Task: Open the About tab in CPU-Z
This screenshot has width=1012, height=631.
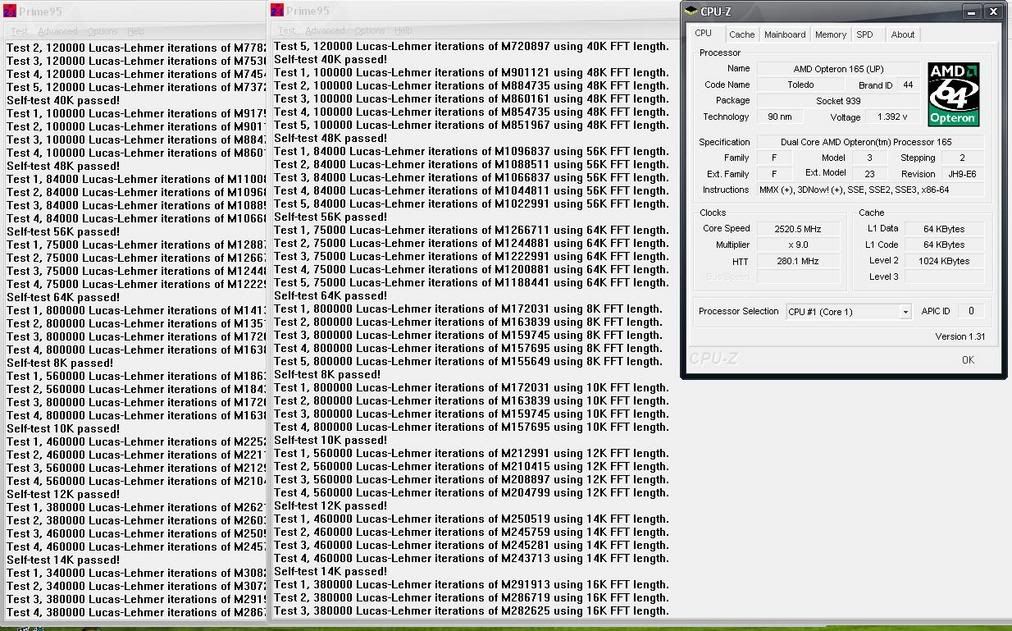Action: point(902,35)
